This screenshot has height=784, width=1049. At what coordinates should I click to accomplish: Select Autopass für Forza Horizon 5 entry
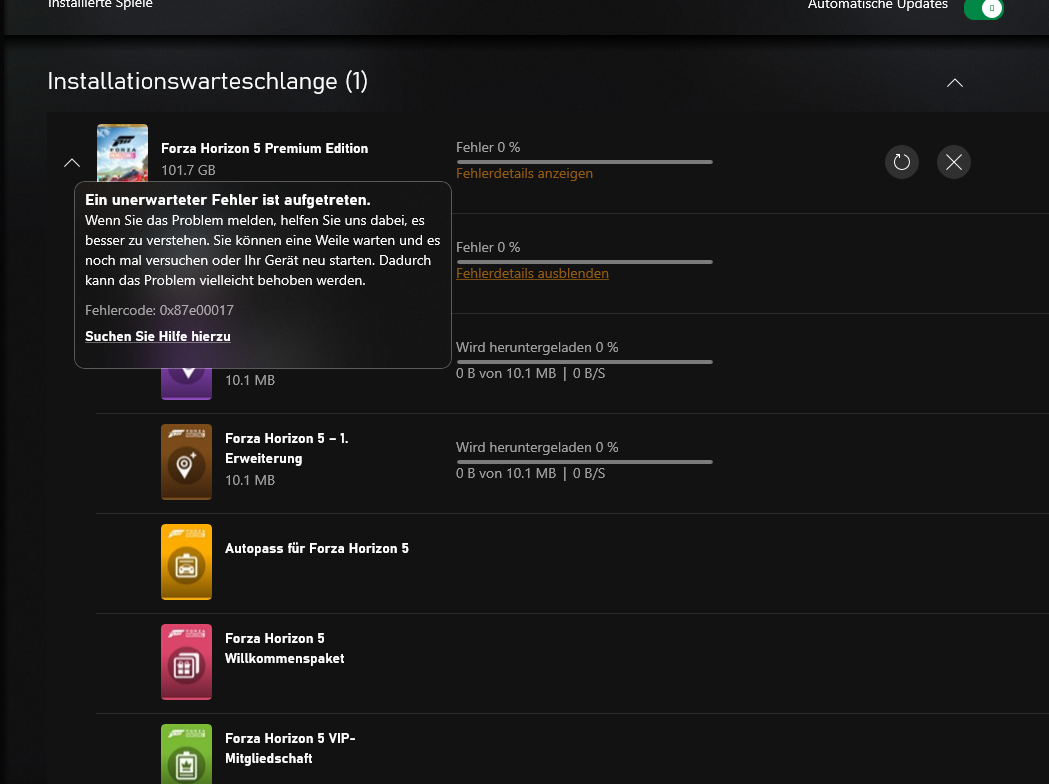click(316, 548)
